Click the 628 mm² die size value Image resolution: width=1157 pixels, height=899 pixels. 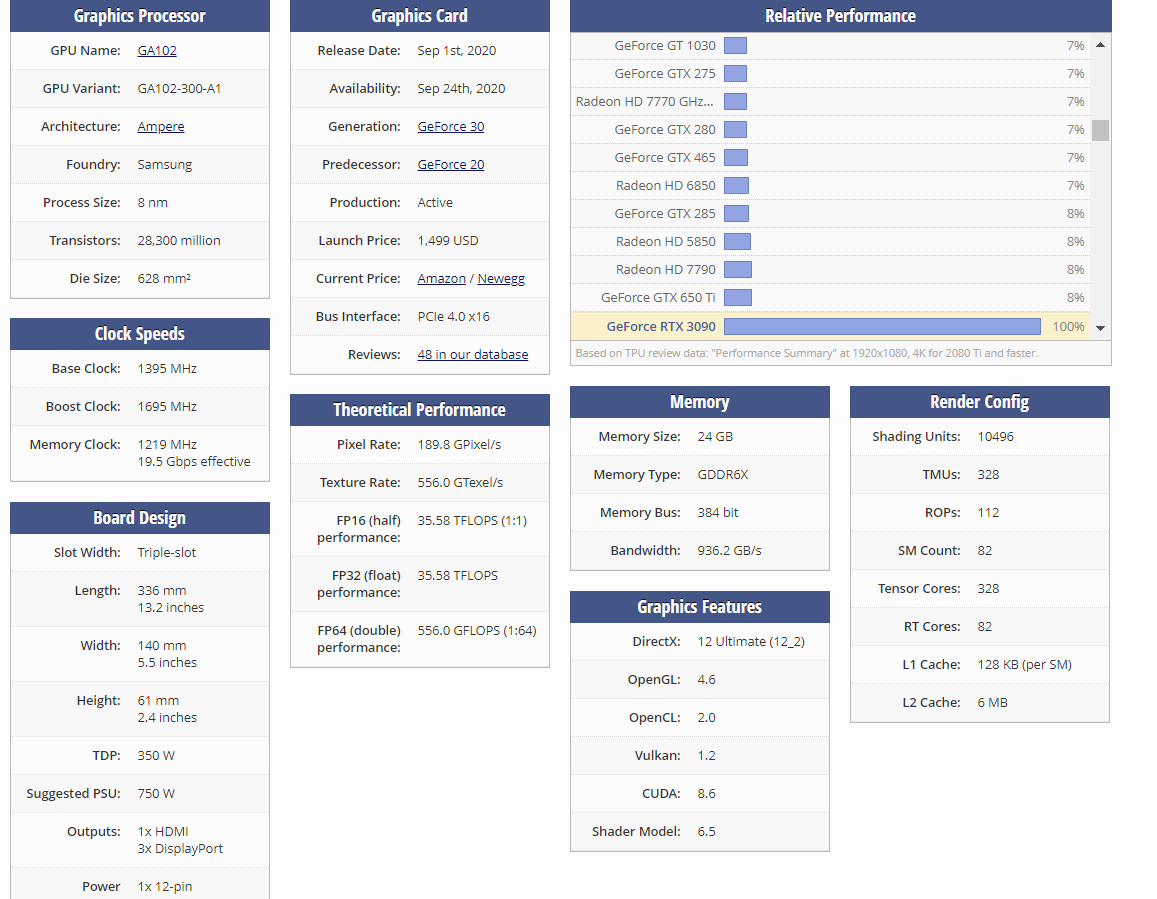click(164, 278)
